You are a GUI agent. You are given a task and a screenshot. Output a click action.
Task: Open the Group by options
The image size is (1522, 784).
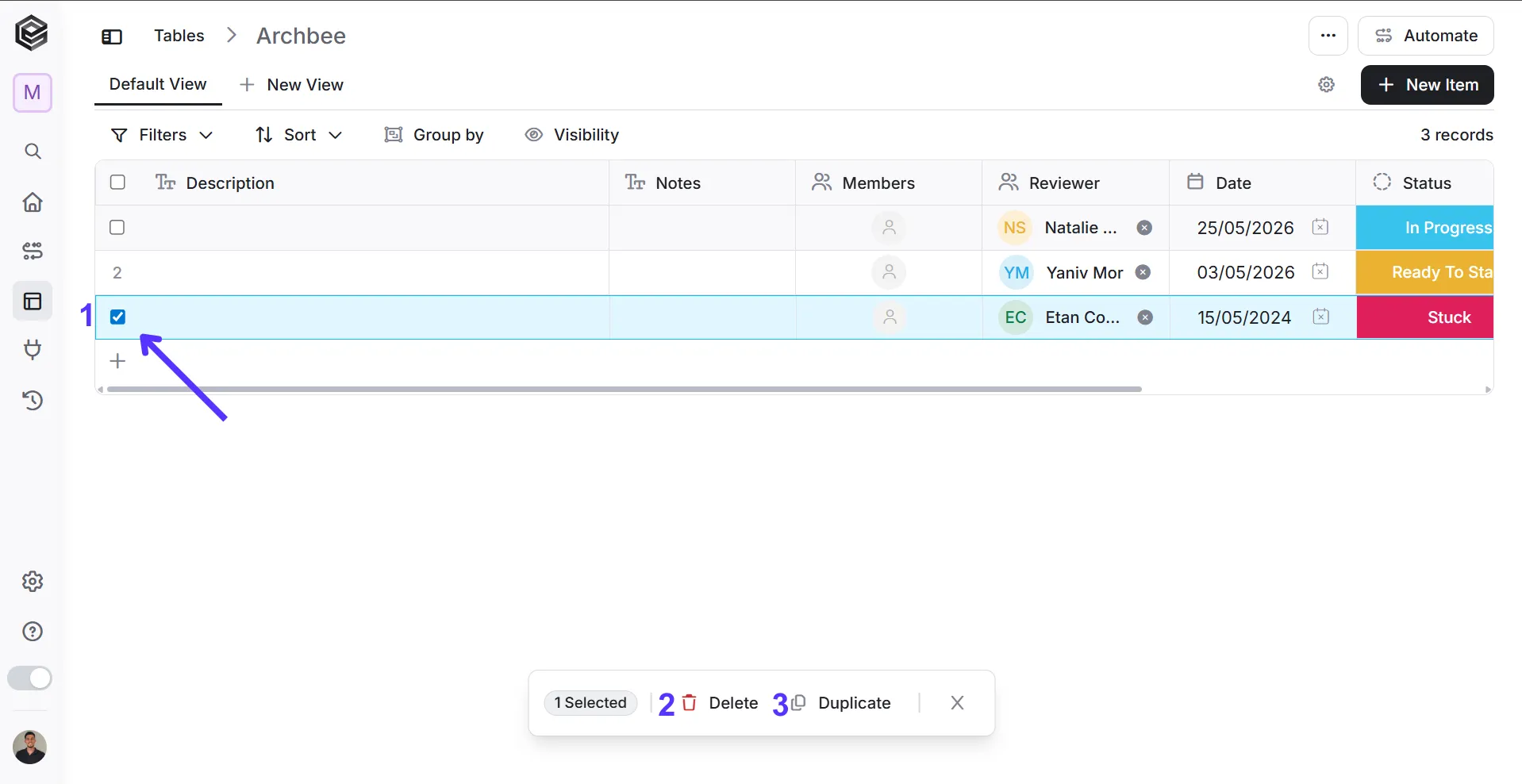(434, 135)
